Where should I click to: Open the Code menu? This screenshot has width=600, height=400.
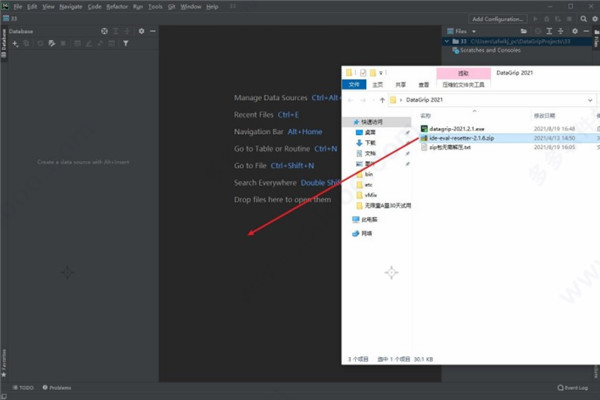(x=95, y=7)
